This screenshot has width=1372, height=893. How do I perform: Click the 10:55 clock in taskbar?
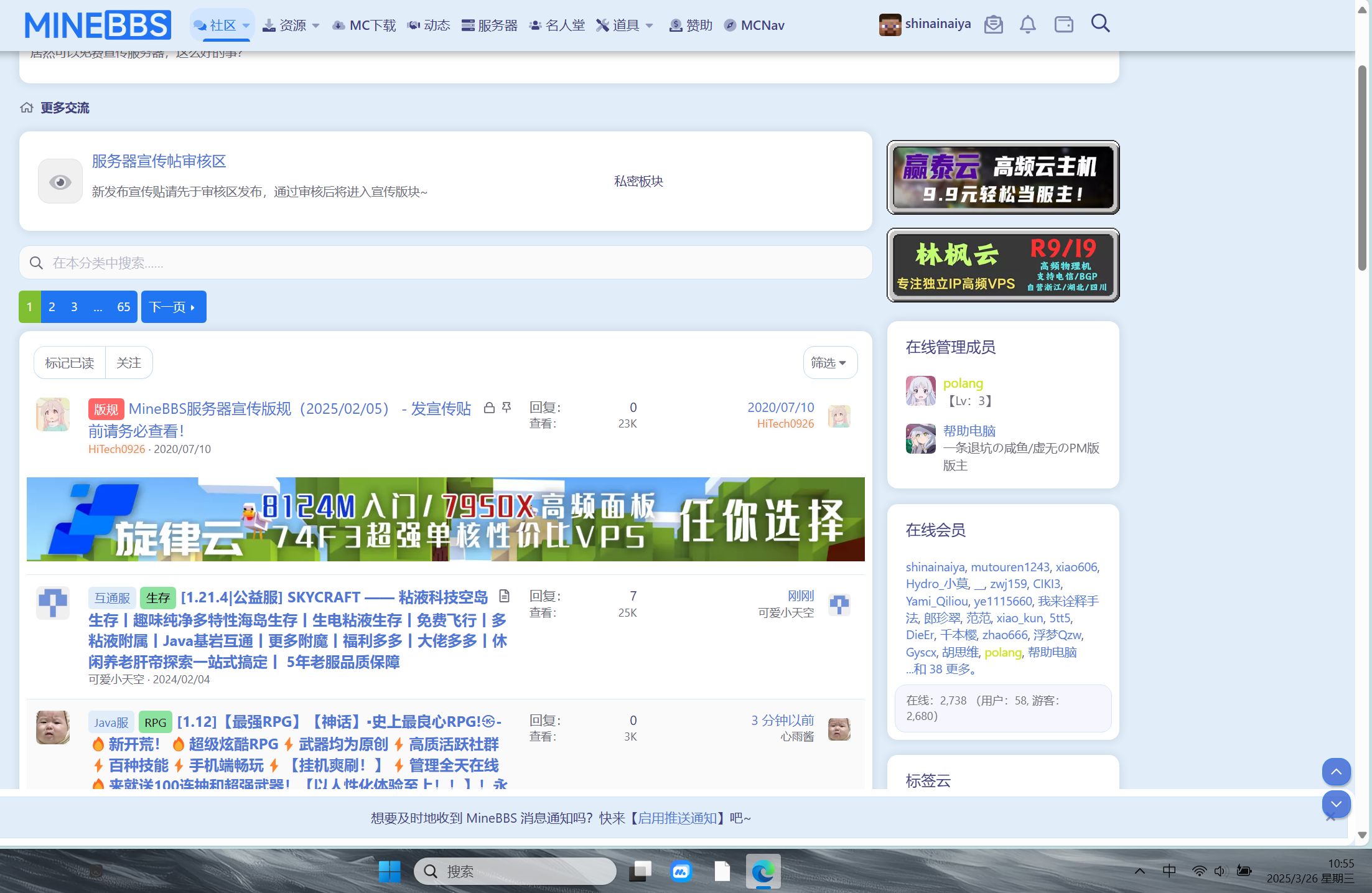pos(1340,863)
